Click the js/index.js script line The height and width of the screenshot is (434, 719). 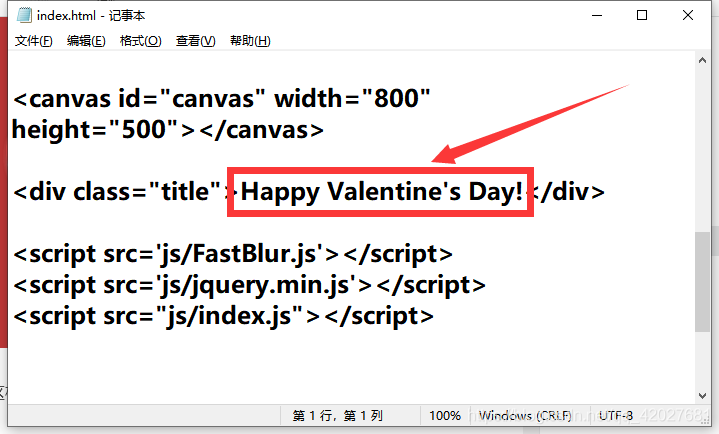pyautogui.click(x=223, y=317)
